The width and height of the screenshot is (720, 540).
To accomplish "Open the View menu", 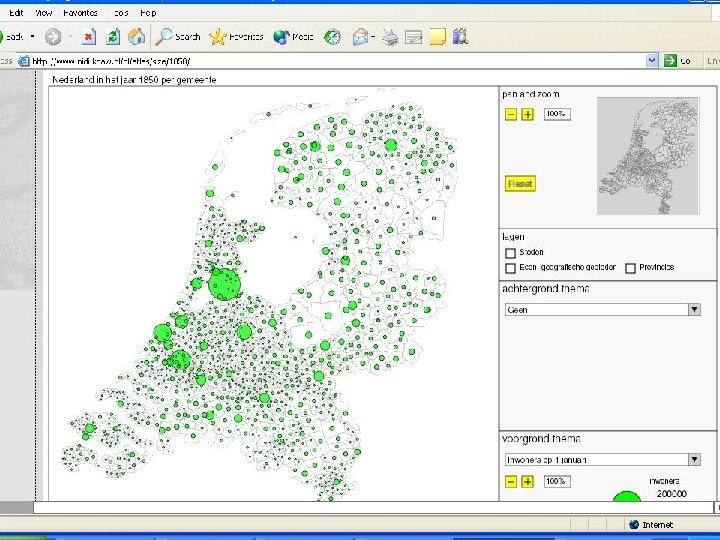I will [43, 13].
